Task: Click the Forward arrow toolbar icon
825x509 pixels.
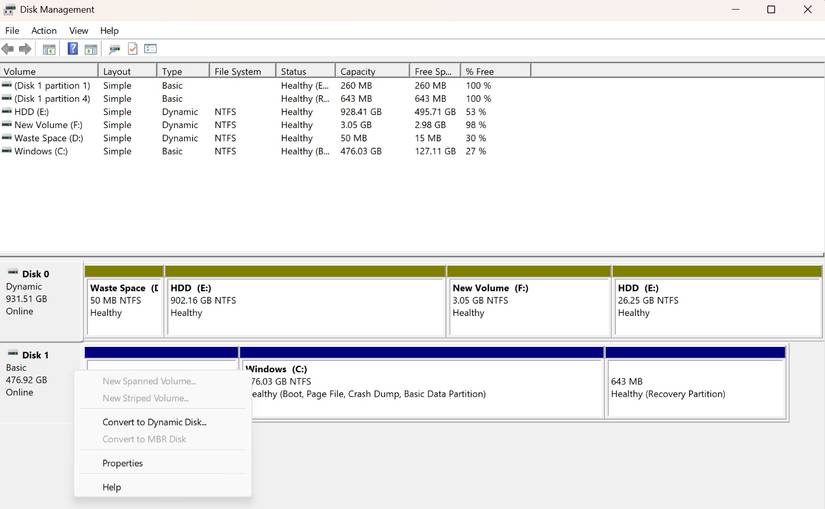Action: 25,49
